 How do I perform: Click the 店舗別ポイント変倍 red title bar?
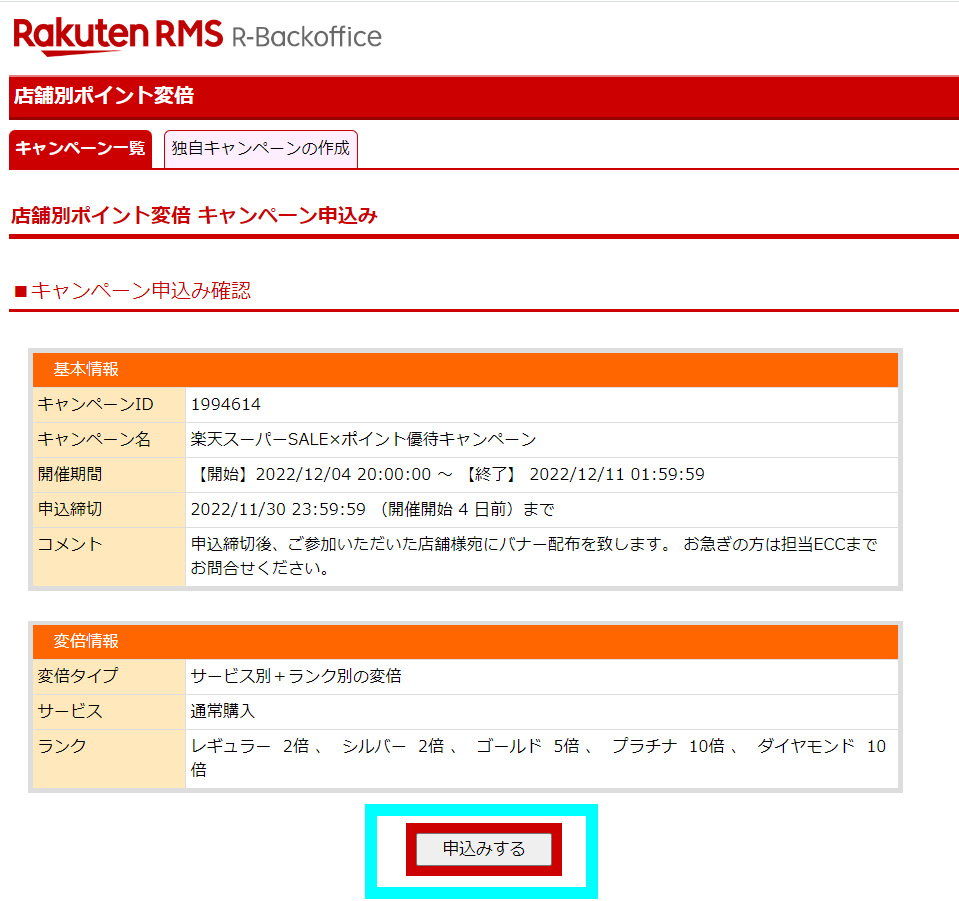(484, 97)
